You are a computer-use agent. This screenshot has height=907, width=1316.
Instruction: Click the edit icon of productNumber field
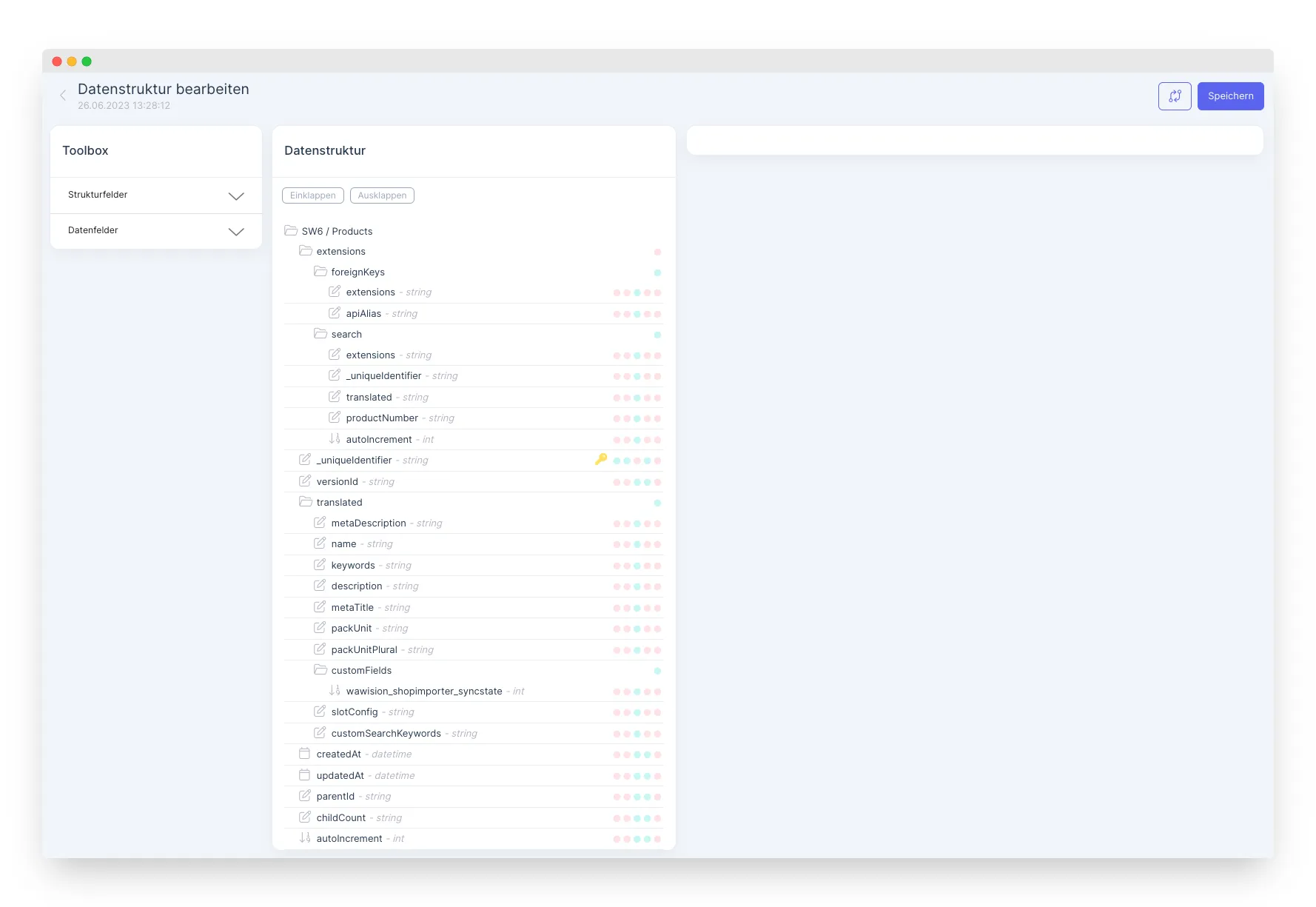pyautogui.click(x=335, y=418)
